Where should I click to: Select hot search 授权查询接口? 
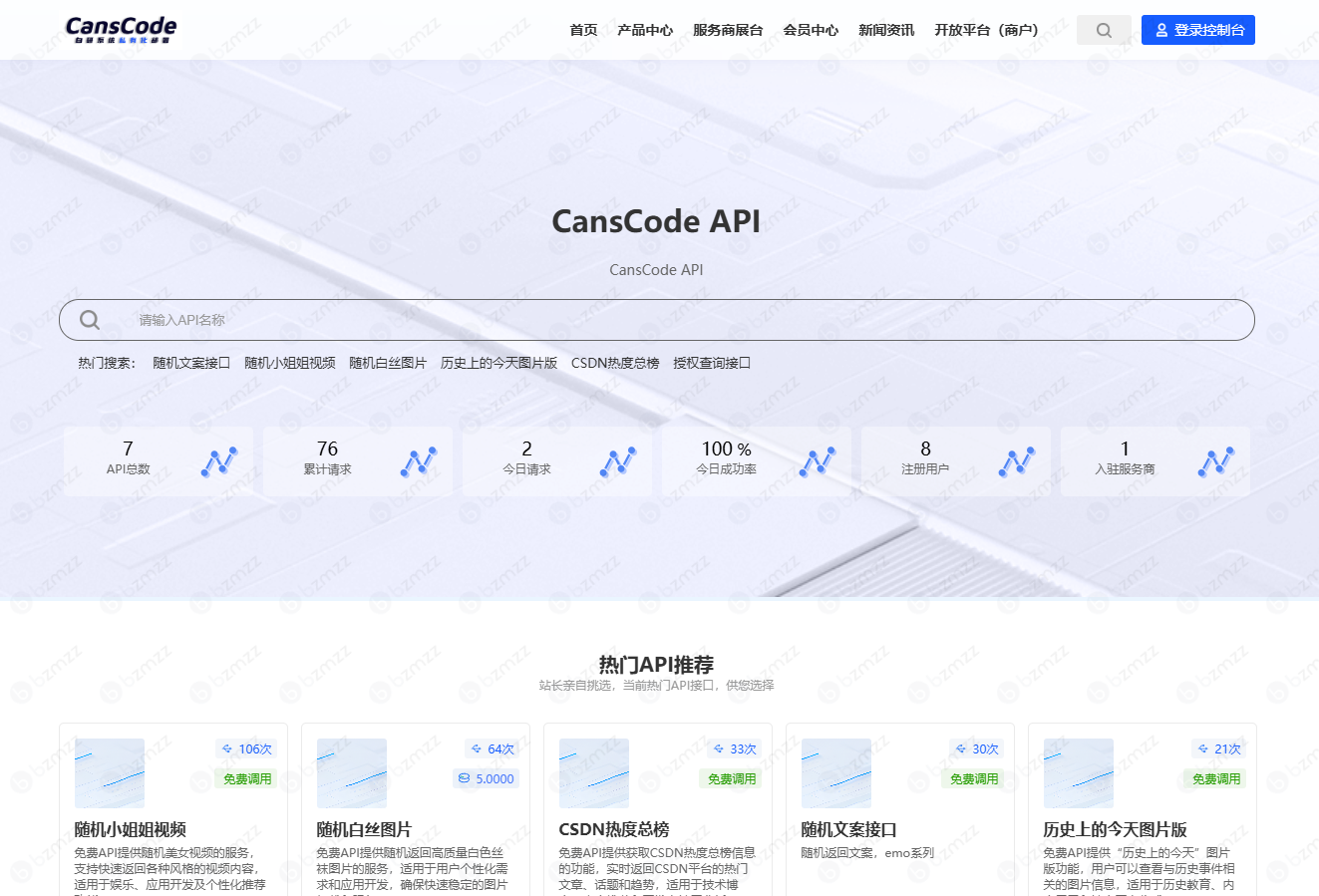coord(712,363)
